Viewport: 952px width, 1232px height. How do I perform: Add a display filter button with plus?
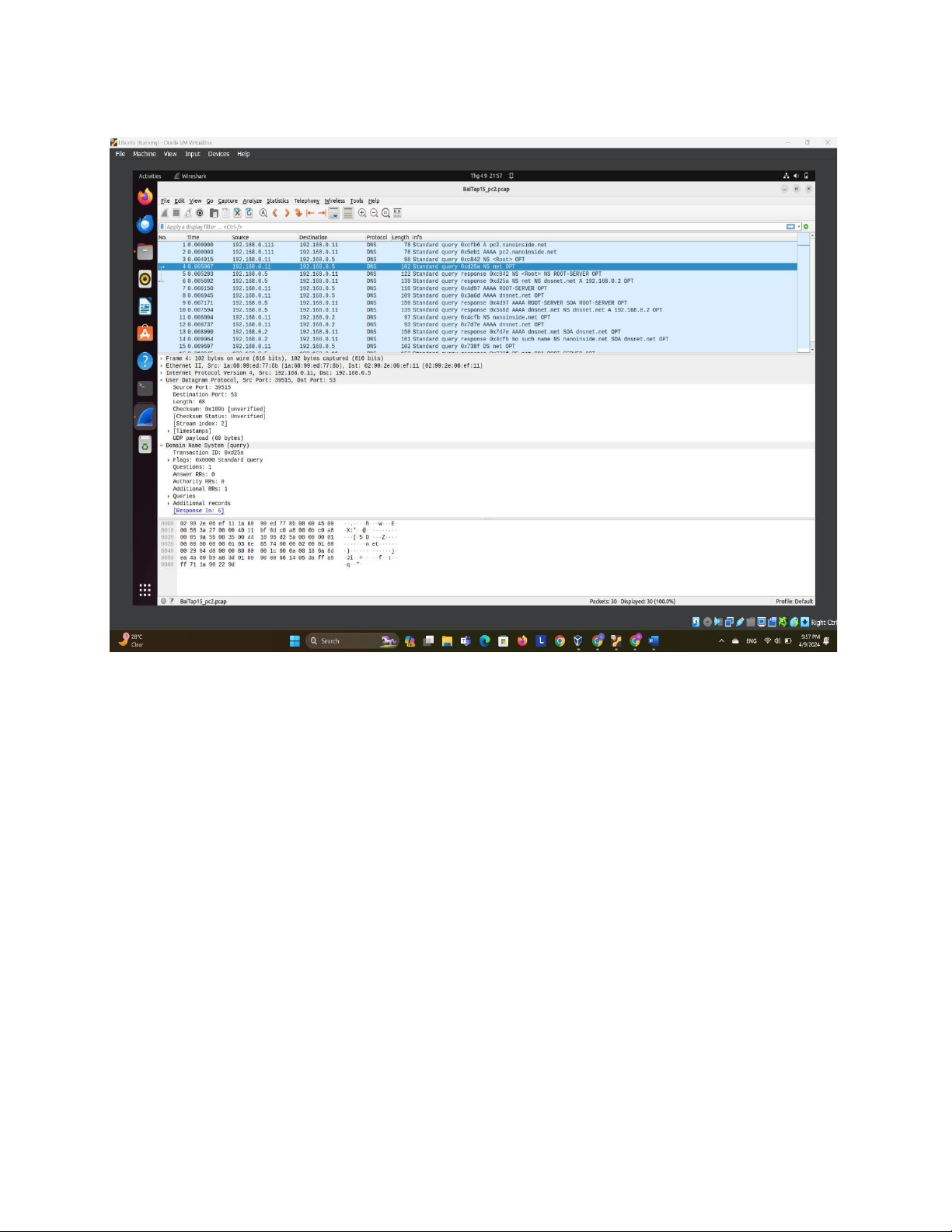pyautogui.click(x=806, y=227)
